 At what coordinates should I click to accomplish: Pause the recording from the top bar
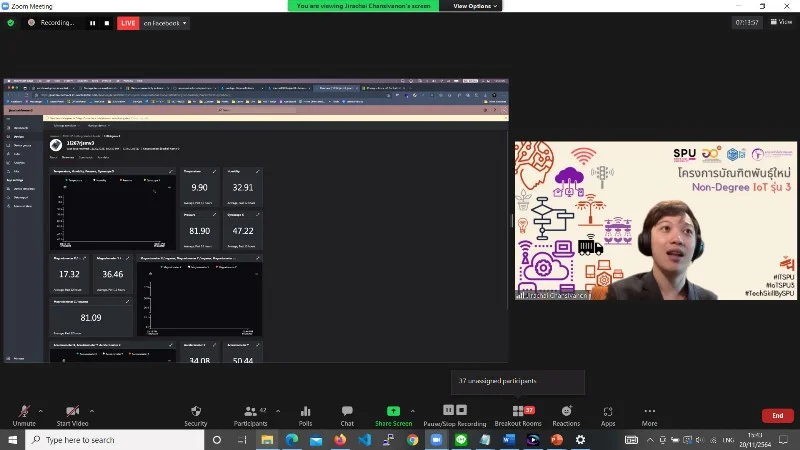click(92, 22)
